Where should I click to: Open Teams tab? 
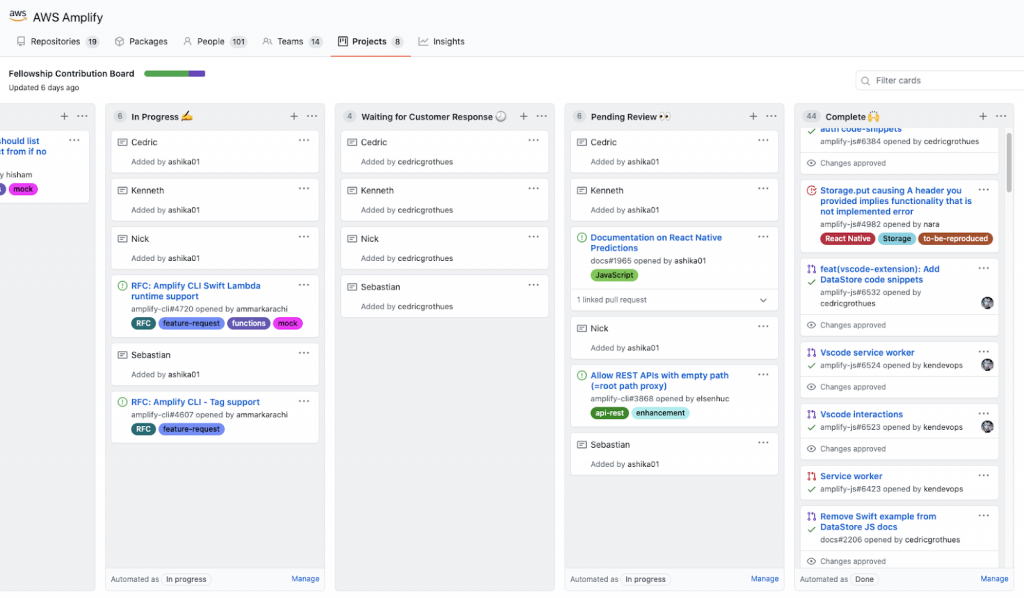click(x=292, y=41)
